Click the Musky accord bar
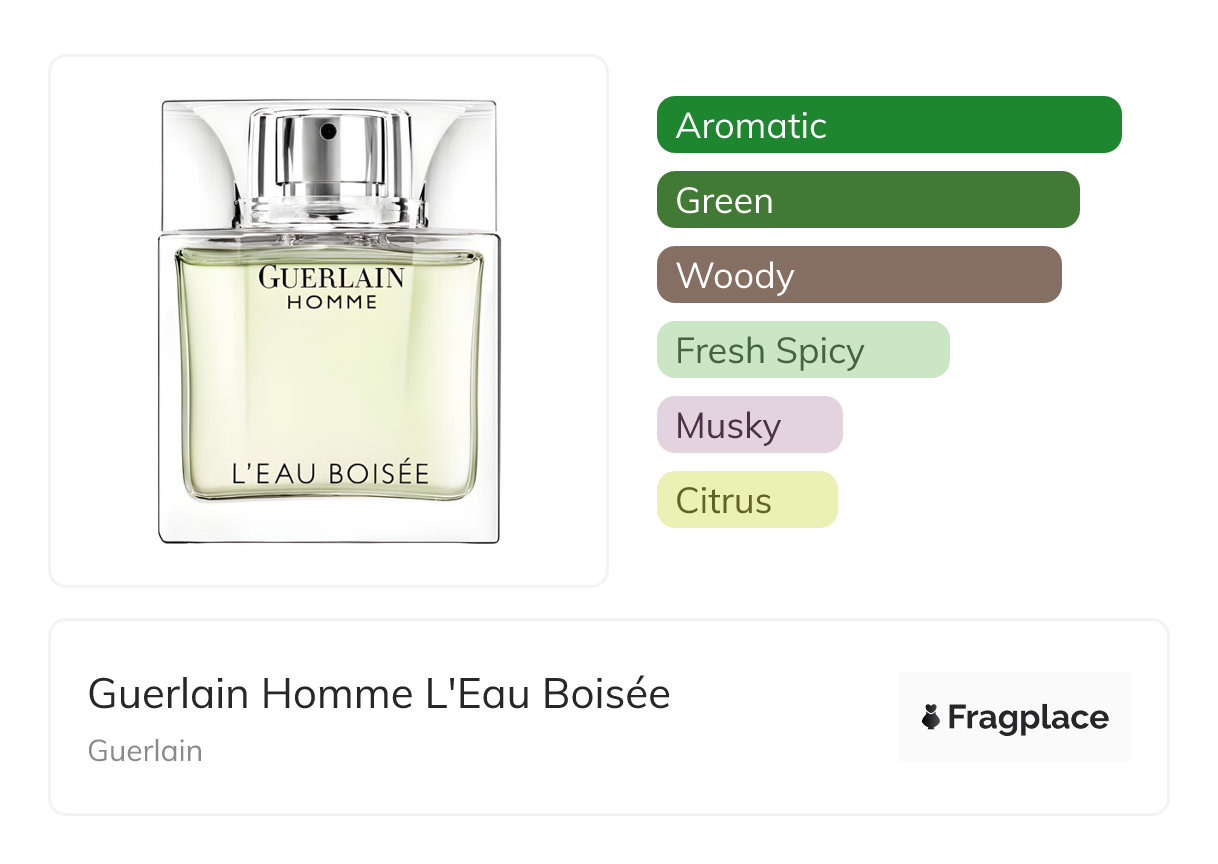 749,425
